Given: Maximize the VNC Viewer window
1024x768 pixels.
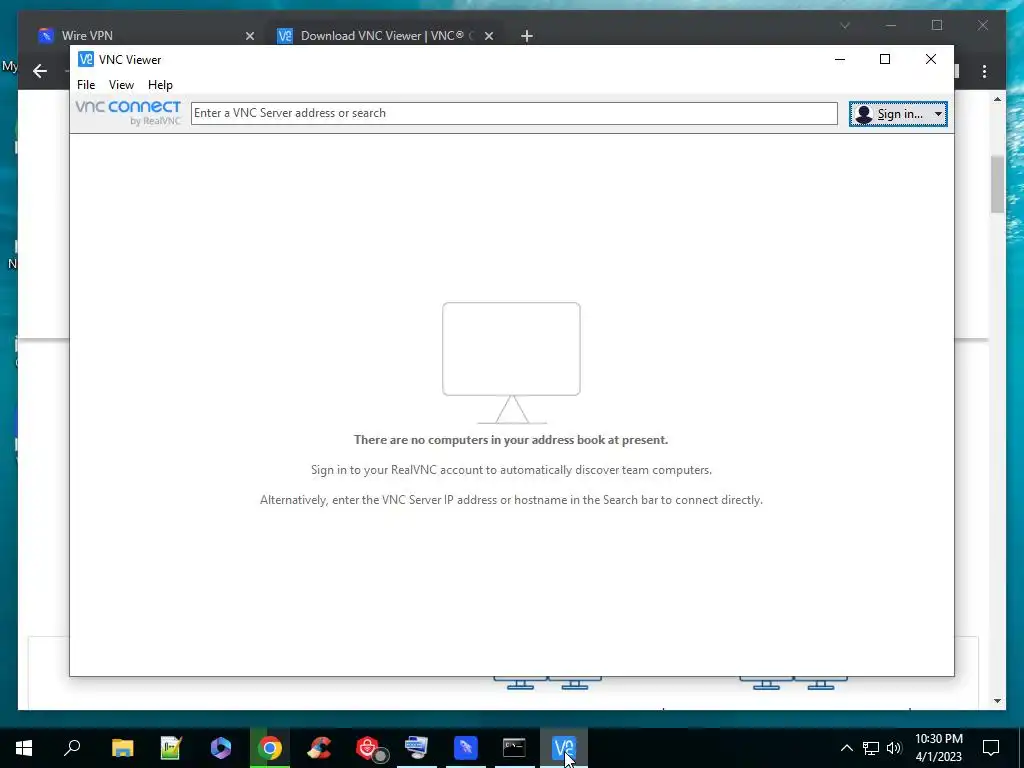Looking at the screenshot, I should click(885, 59).
